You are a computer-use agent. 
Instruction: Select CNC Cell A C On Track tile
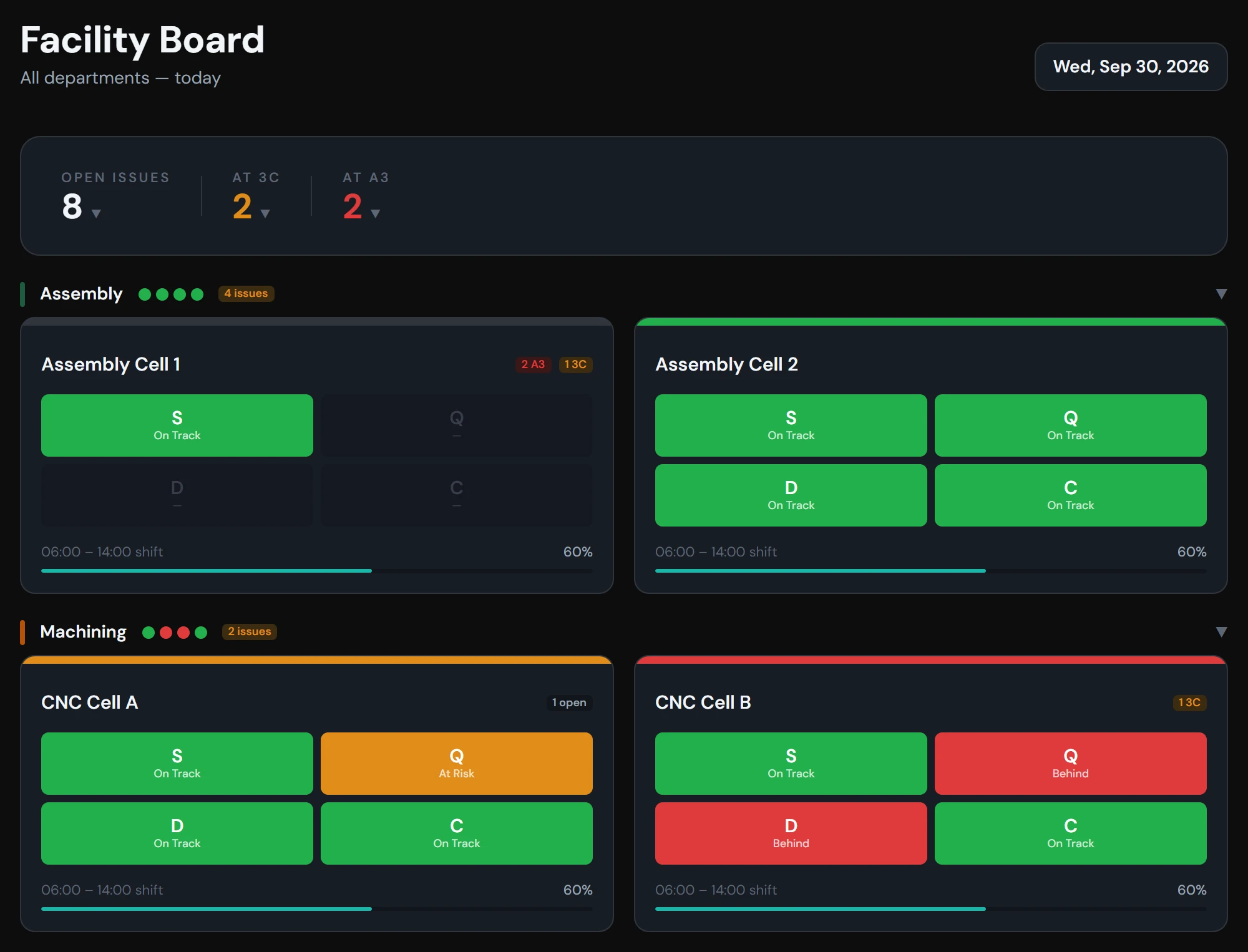pyautogui.click(x=457, y=833)
